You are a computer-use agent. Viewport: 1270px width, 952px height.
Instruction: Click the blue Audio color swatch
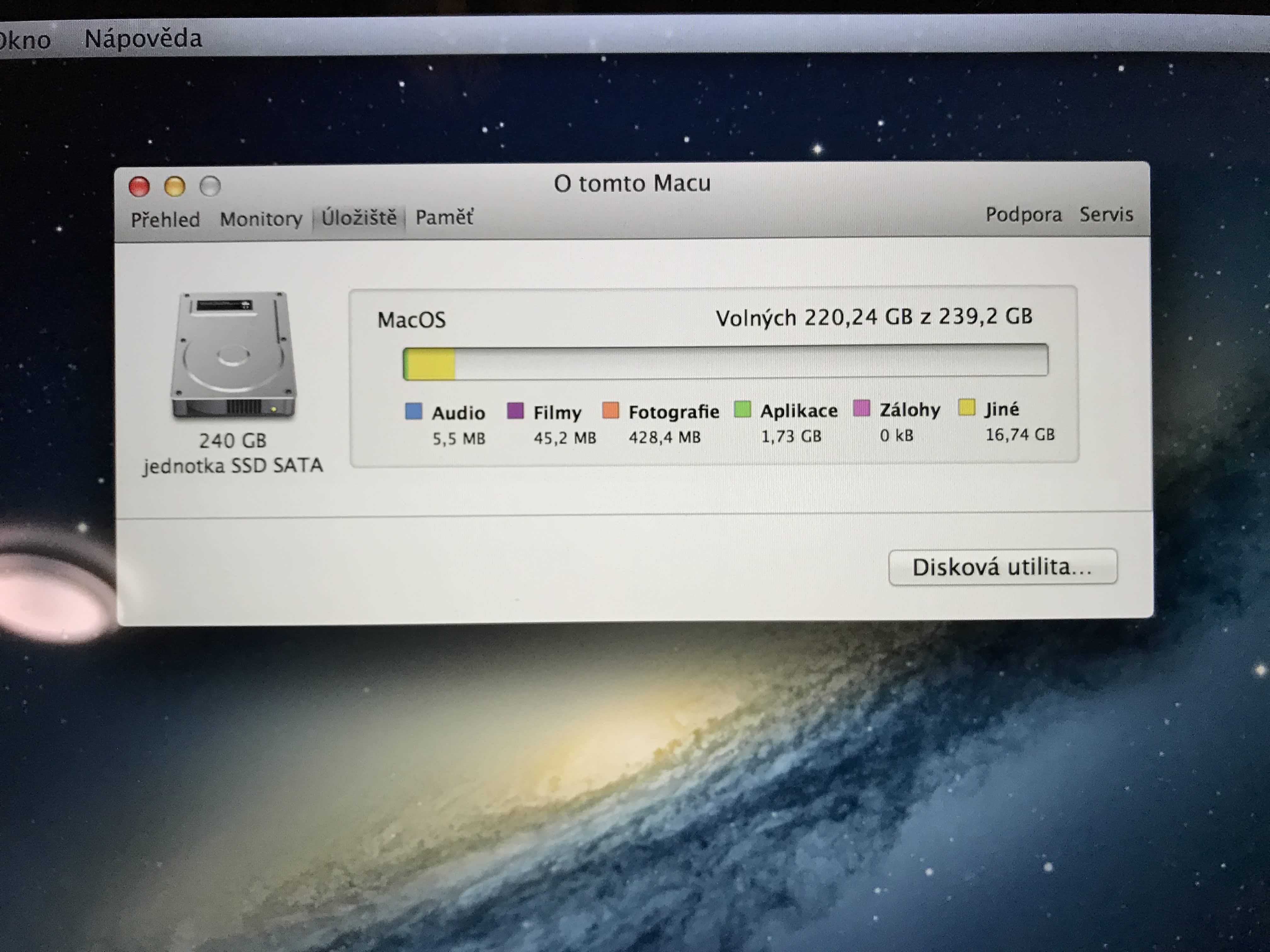(413, 411)
